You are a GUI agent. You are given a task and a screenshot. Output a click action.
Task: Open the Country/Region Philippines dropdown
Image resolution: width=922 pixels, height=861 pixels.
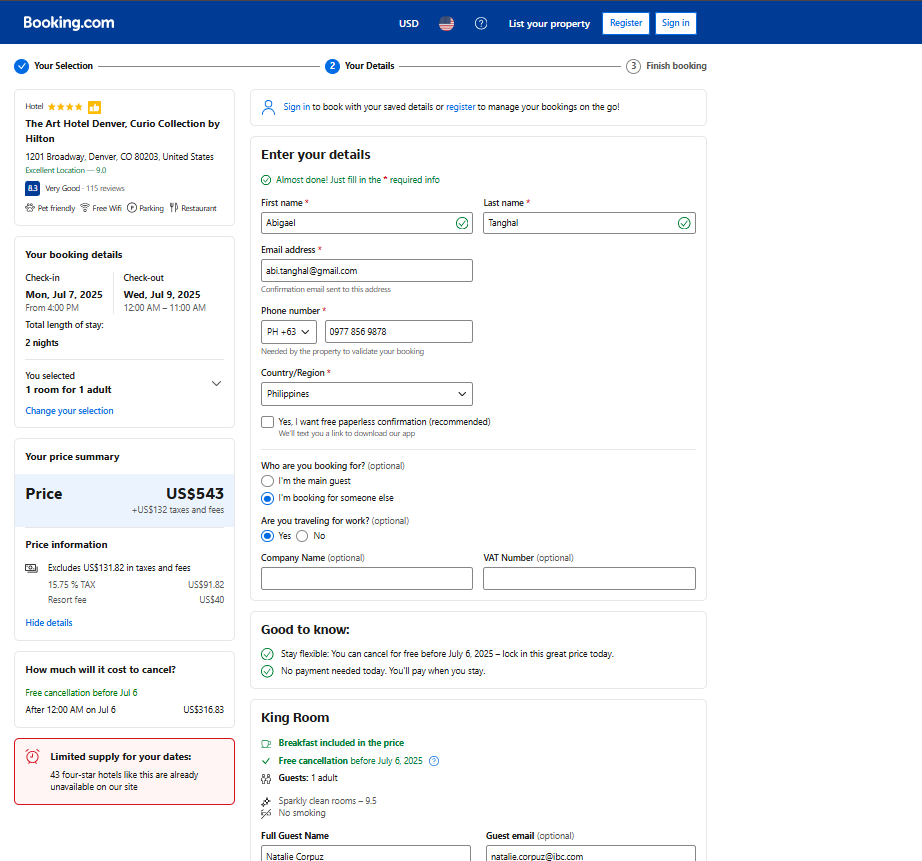click(x=367, y=394)
